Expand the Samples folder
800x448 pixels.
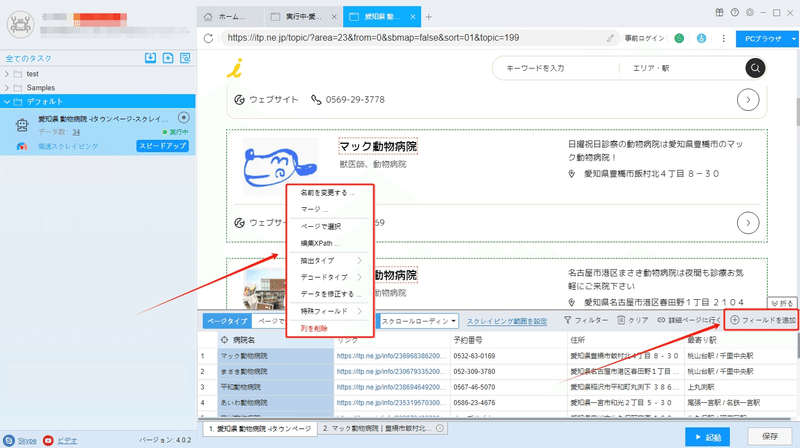(7, 88)
